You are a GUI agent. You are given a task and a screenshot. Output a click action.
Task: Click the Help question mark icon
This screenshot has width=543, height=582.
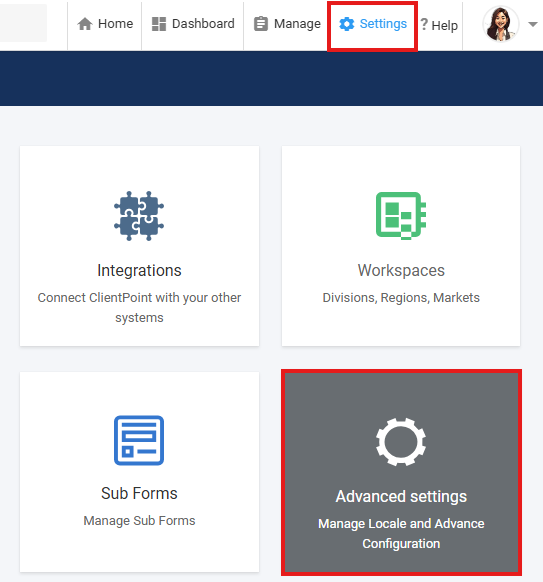[424, 24]
